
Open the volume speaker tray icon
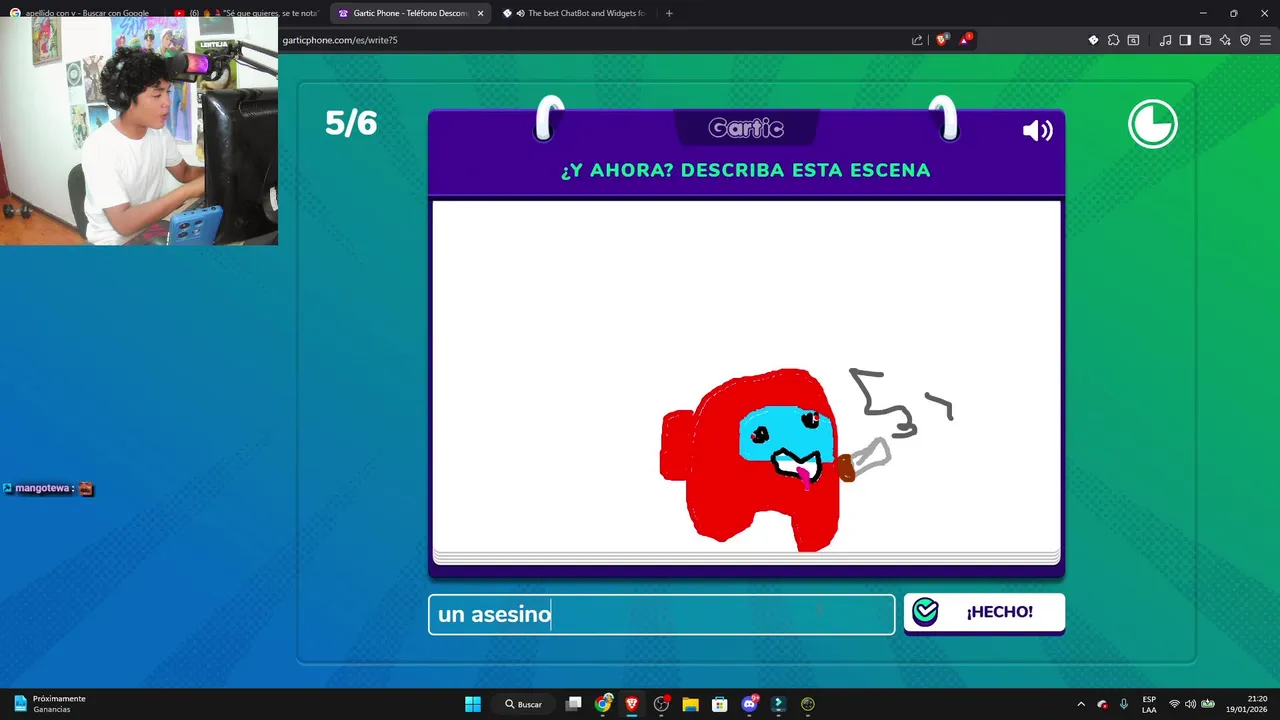pyautogui.click(x=1190, y=704)
